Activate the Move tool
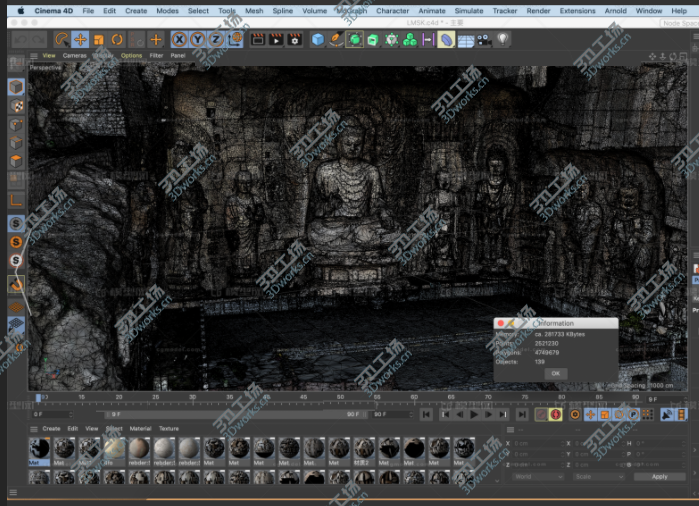The height and width of the screenshot is (506, 699). pyautogui.click(x=80, y=40)
